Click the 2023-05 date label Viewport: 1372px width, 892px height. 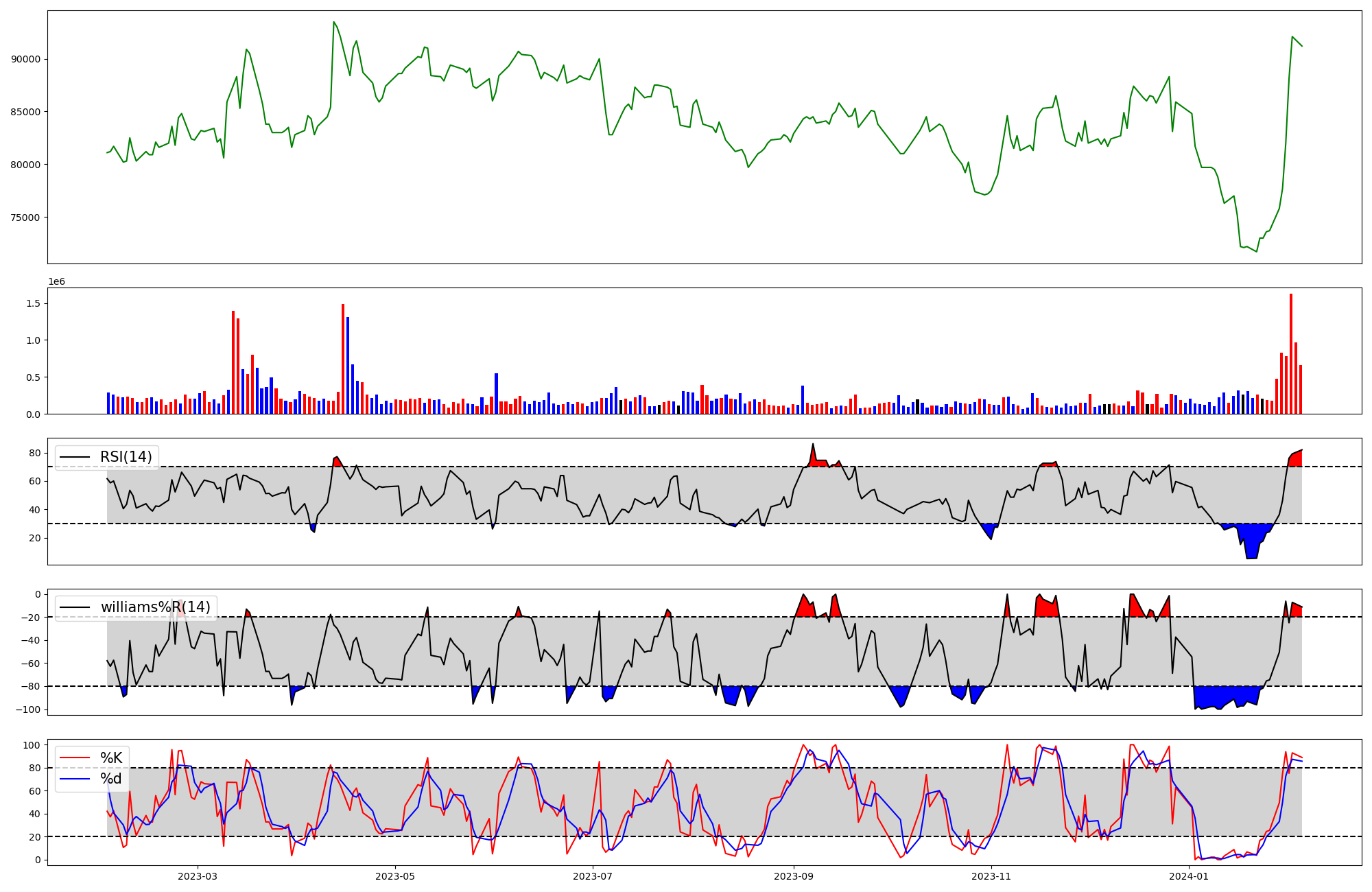tap(395, 876)
